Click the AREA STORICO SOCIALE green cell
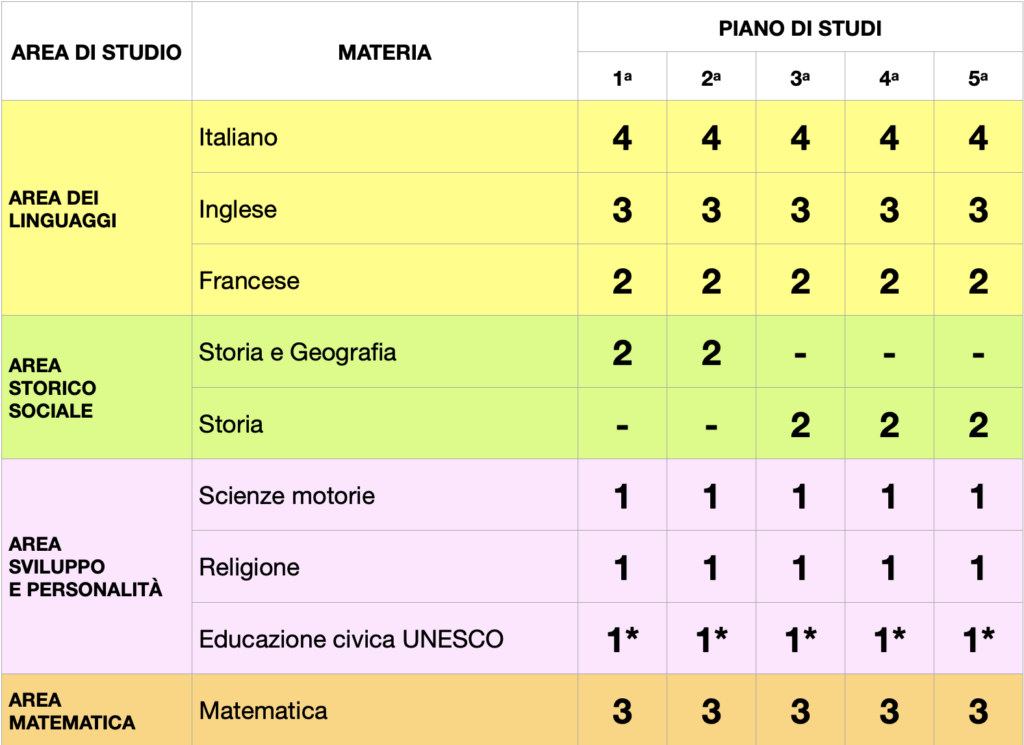 pyautogui.click(x=97, y=388)
